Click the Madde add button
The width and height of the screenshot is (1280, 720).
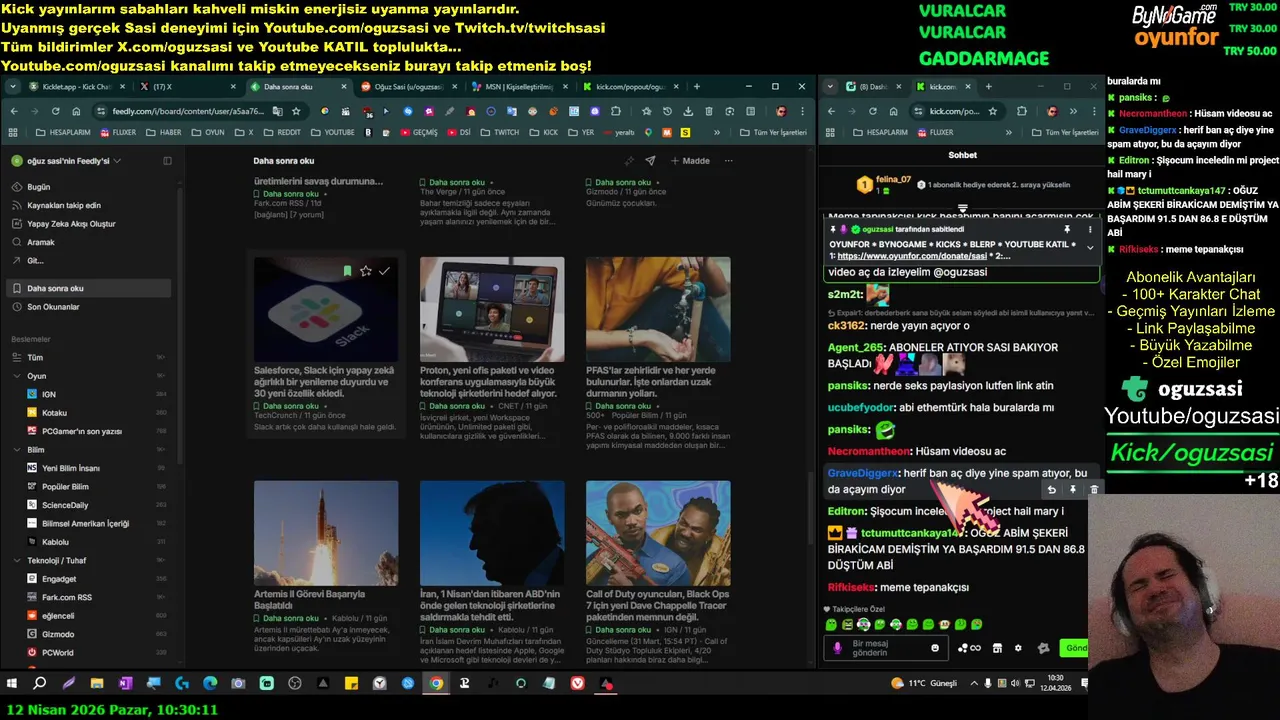coord(690,161)
